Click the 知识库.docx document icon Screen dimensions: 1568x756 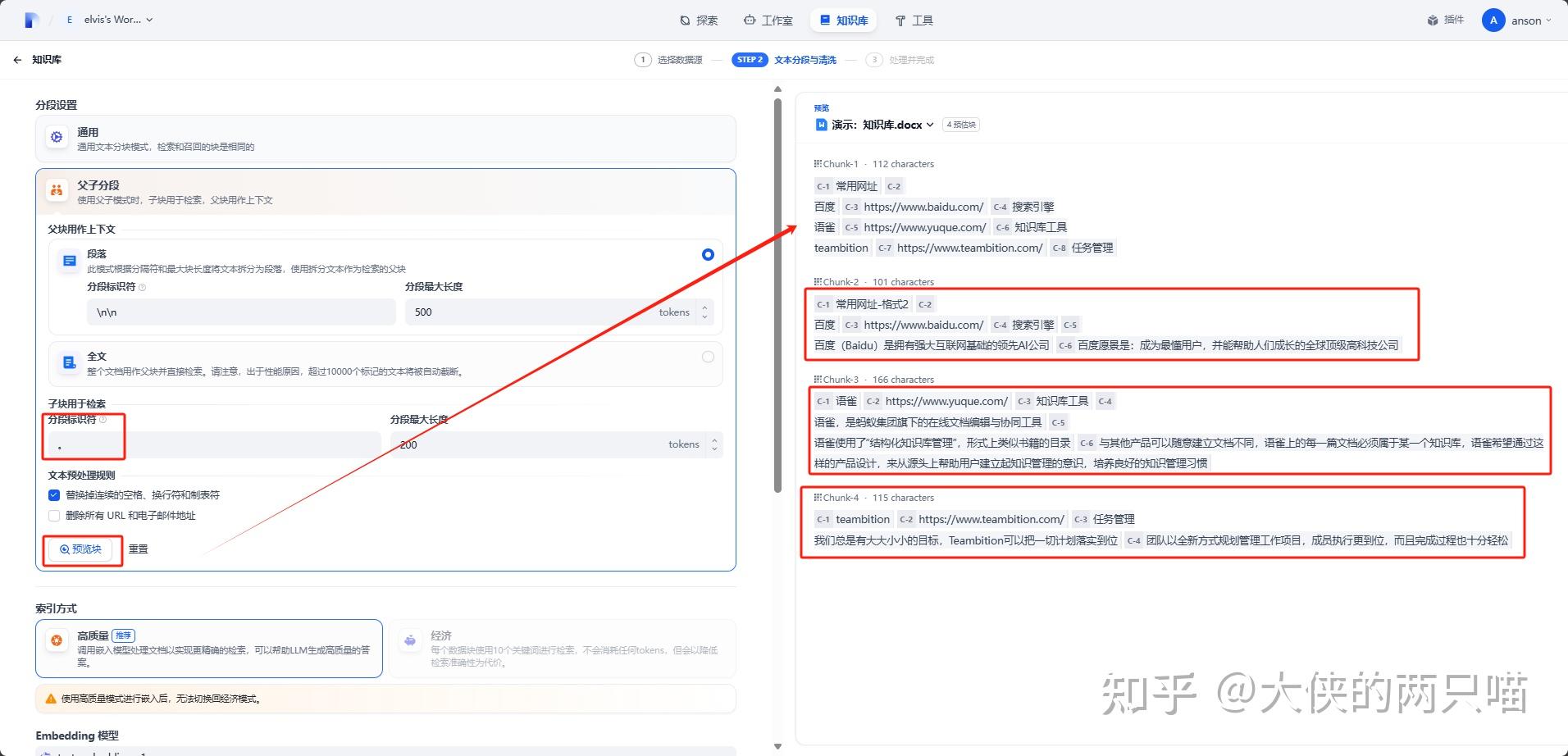coord(821,125)
